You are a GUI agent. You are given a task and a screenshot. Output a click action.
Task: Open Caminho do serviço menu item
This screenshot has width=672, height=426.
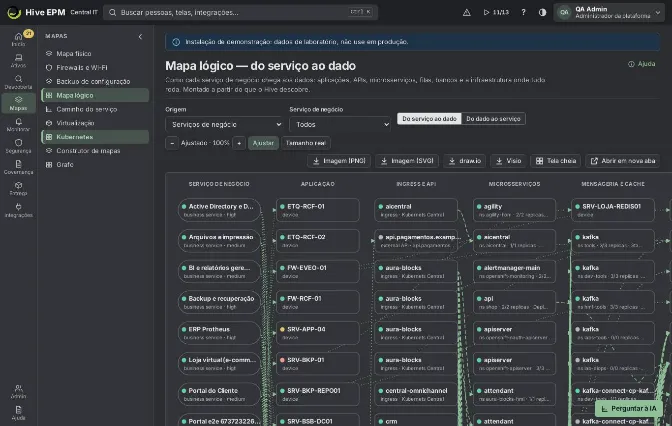click(x=95, y=109)
